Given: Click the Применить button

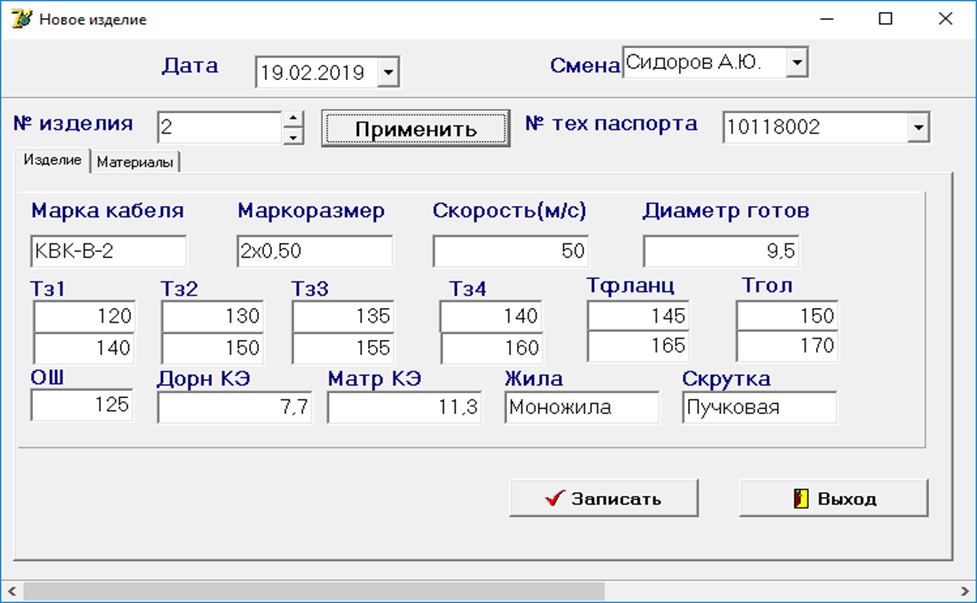Looking at the screenshot, I should [x=416, y=129].
